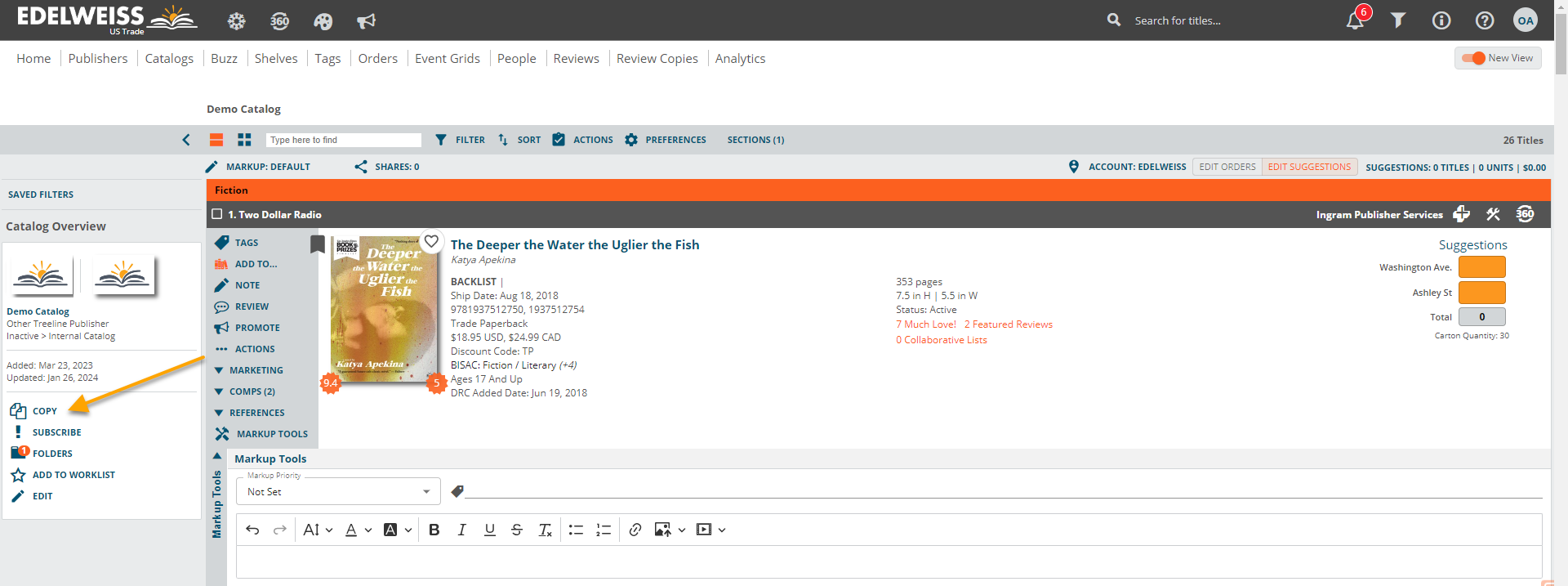The width and height of the screenshot is (1568, 586).
Task: Clear formatting with Tx icon
Action: point(545,530)
